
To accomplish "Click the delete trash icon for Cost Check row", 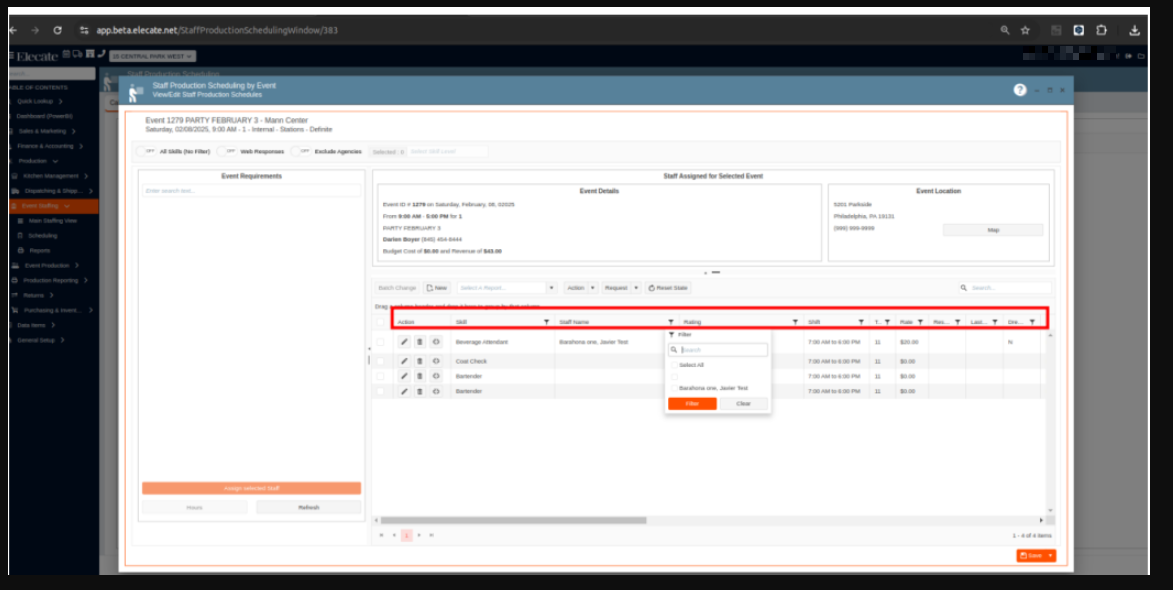I will [420, 361].
